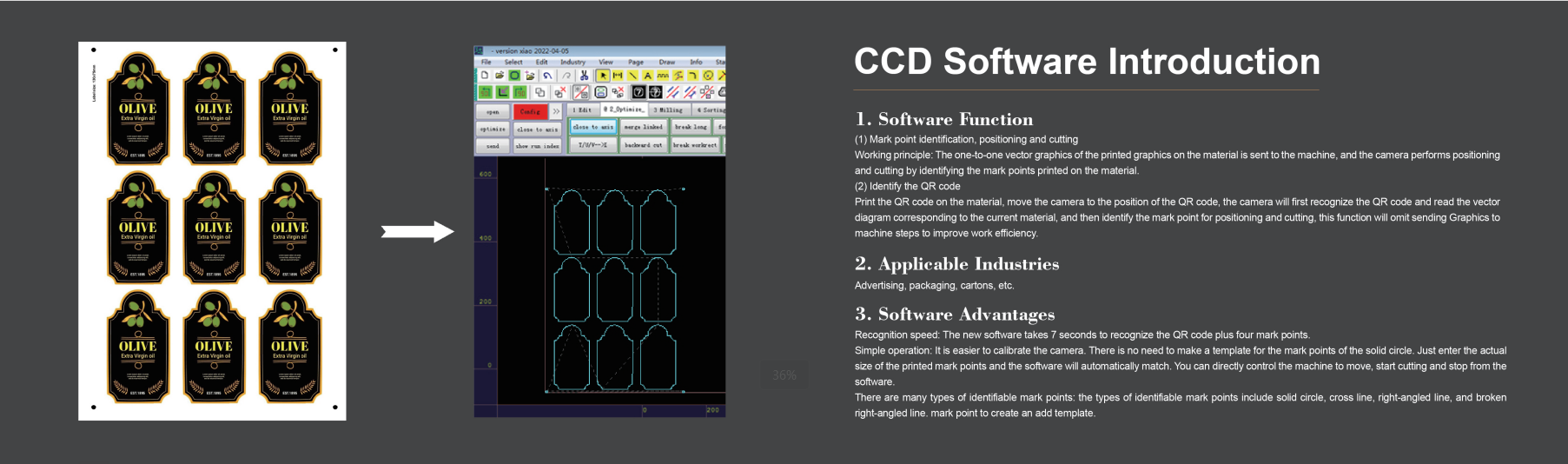Select the diagonal line draw tool

point(632,76)
